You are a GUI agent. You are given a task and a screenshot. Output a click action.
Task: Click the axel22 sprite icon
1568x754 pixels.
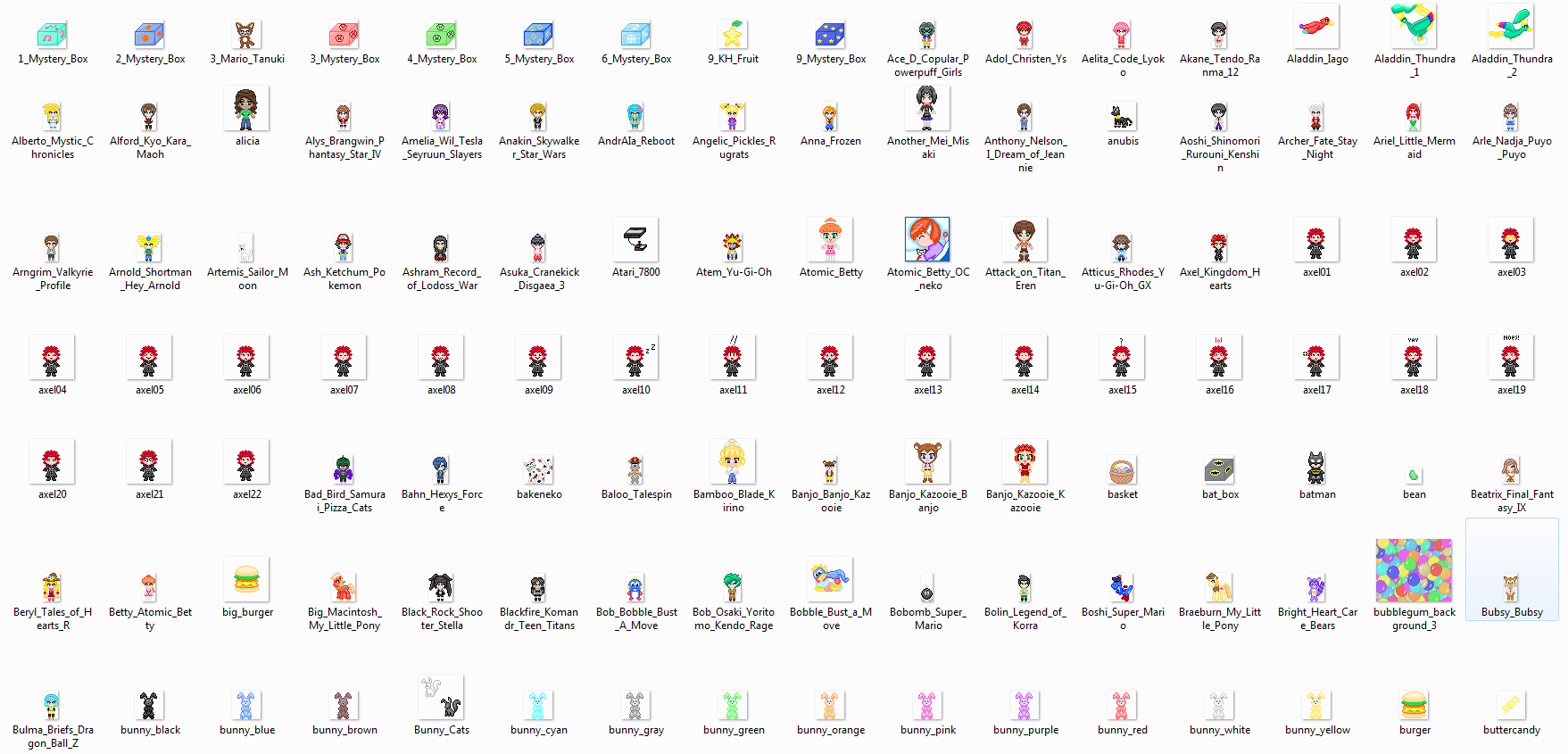click(246, 461)
